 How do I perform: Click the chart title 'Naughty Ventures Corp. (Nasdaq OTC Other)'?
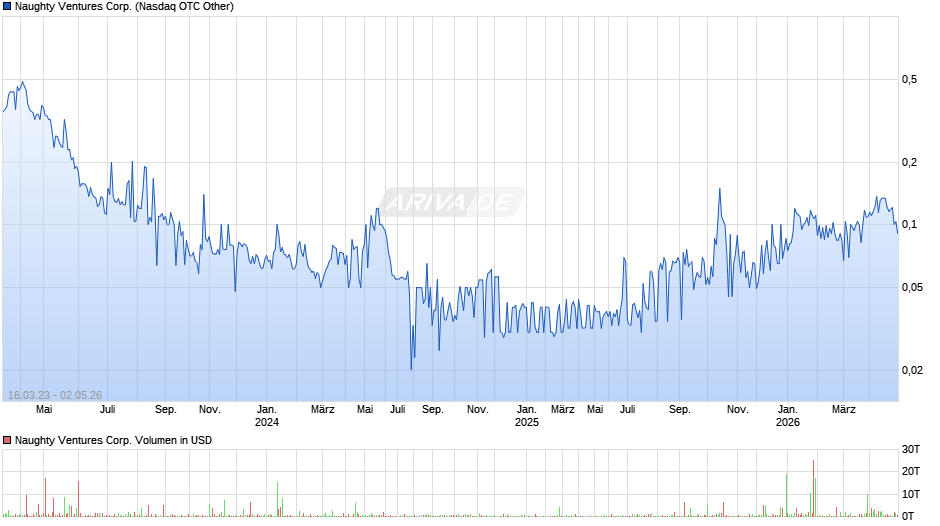(x=124, y=7)
